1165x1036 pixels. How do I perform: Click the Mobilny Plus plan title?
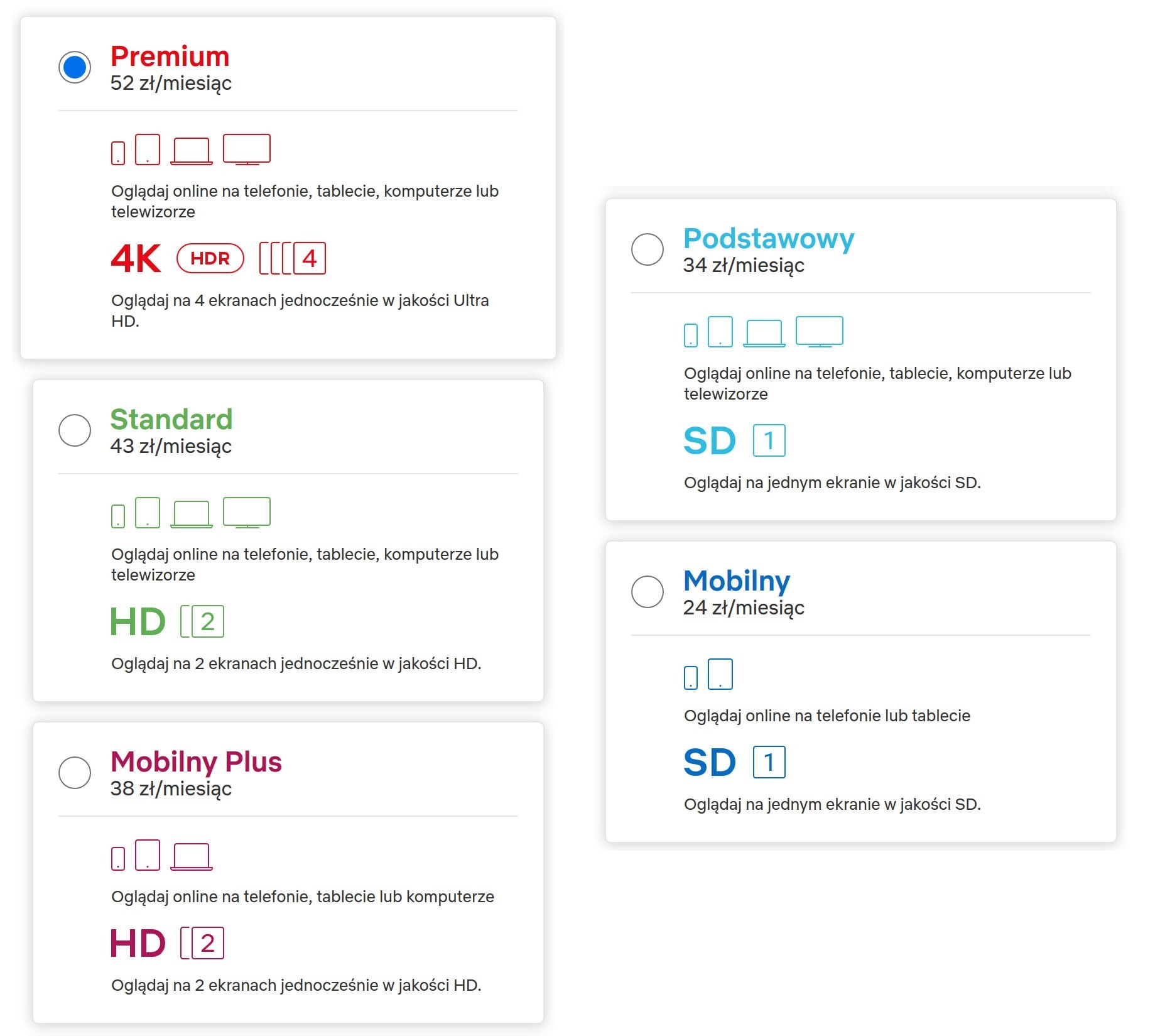196,761
